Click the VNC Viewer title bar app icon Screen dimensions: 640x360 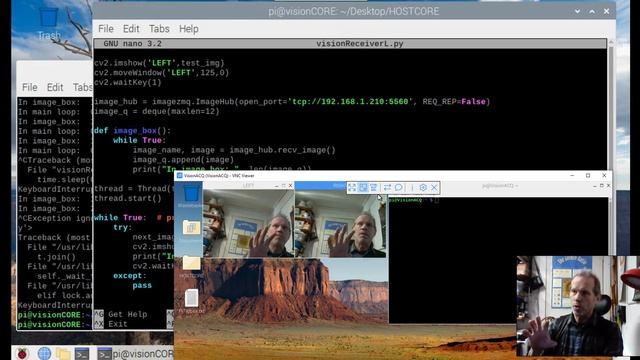179,176
